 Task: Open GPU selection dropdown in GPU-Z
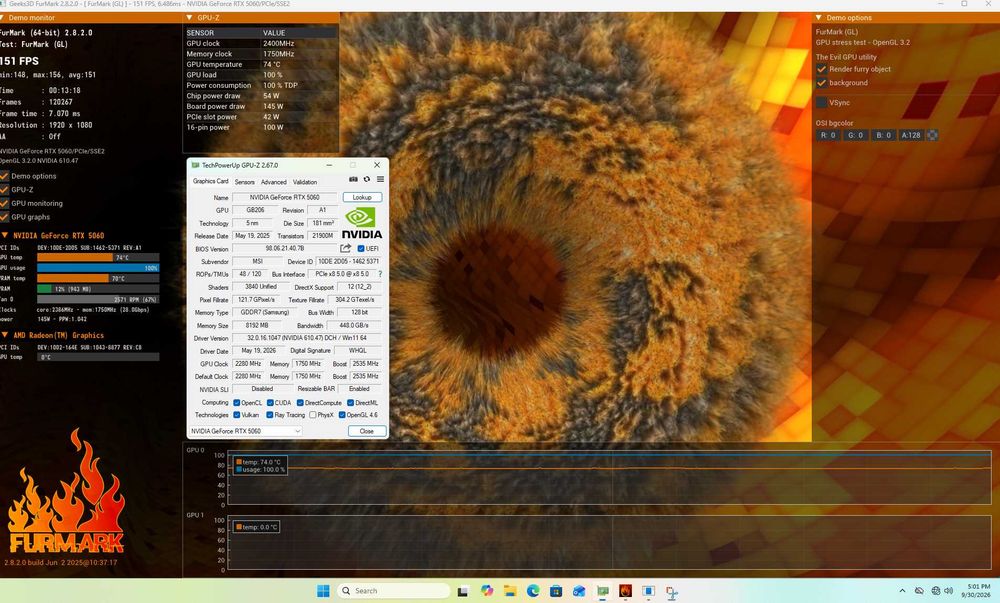(246, 432)
